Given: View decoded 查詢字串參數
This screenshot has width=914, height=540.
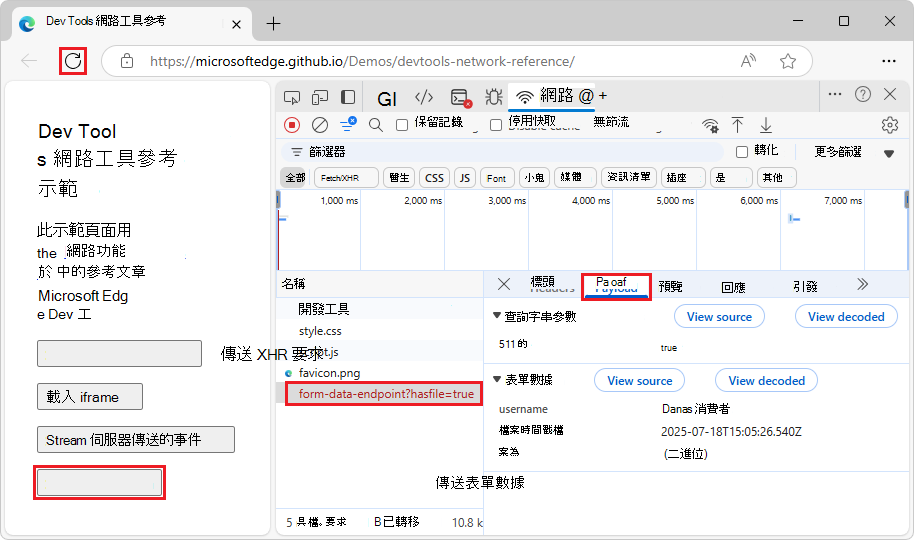Looking at the screenshot, I should click(846, 317).
